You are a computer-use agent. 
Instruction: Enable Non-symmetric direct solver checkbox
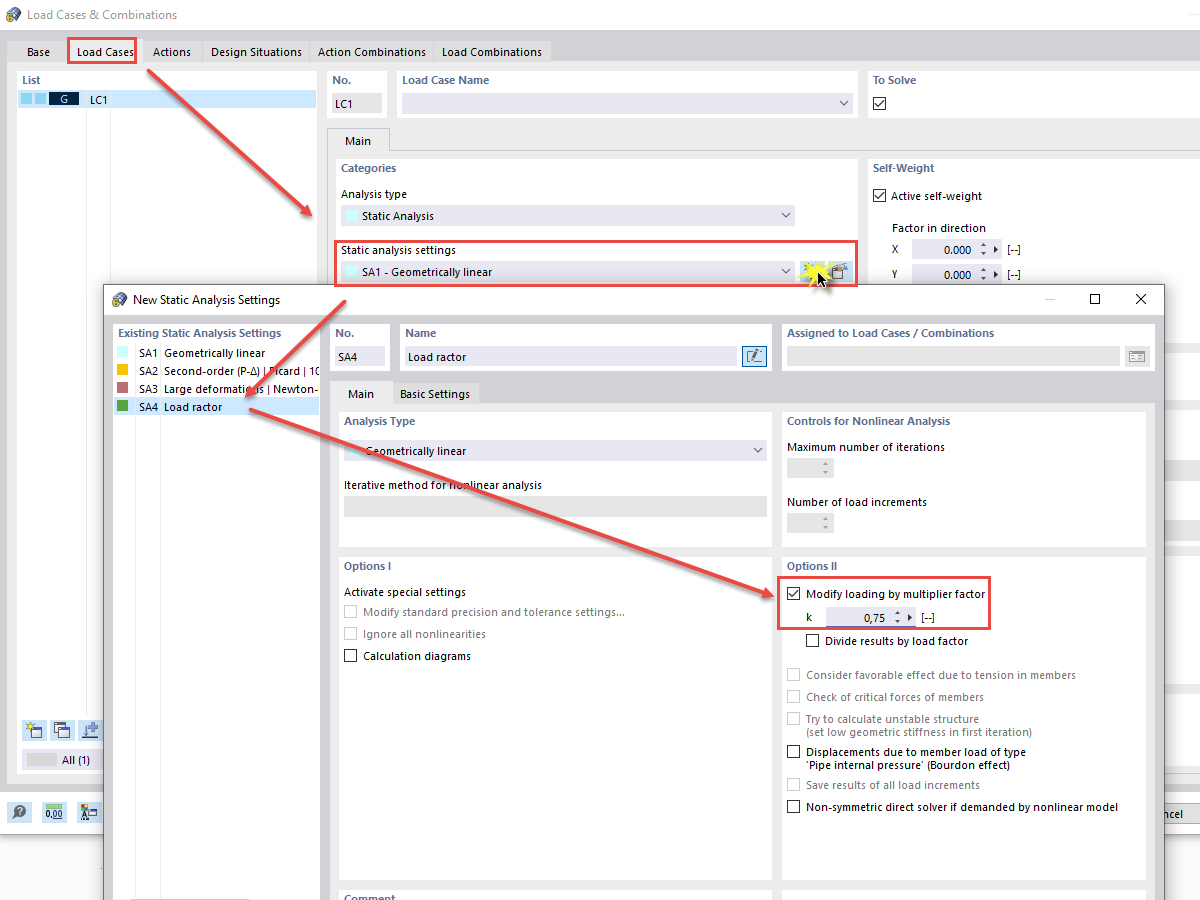794,807
